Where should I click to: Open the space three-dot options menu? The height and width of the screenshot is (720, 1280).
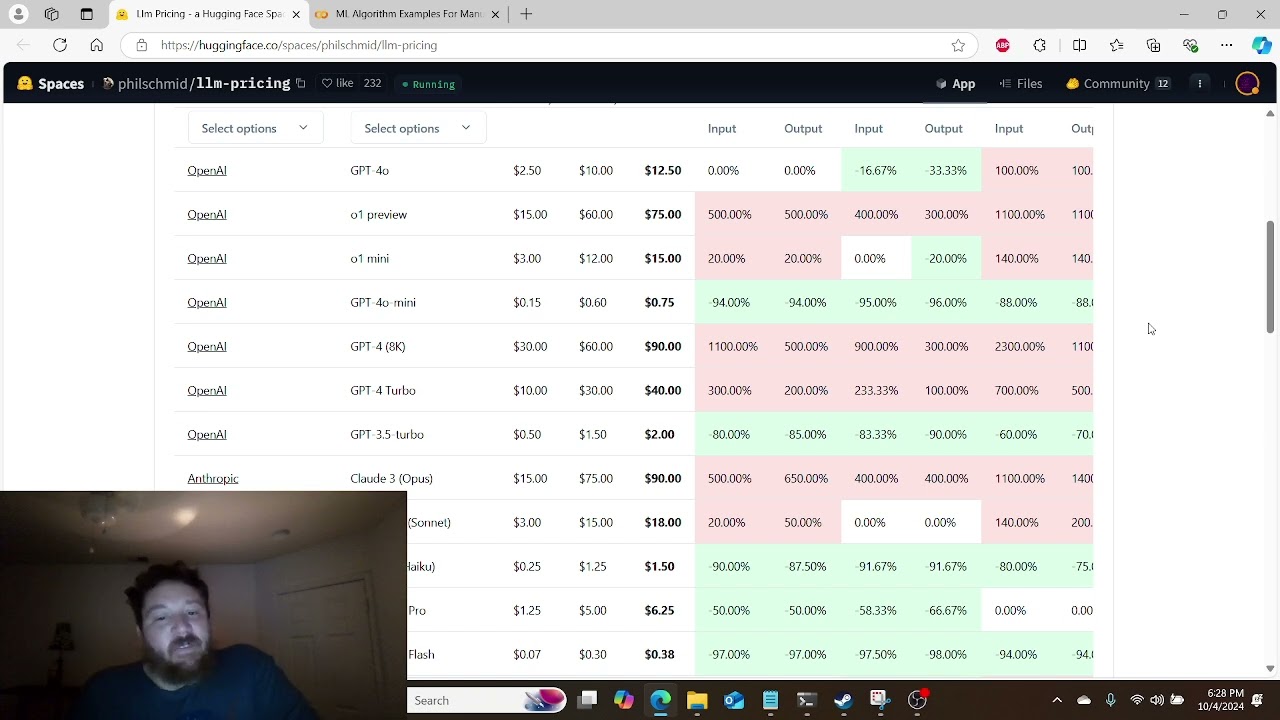1200,84
